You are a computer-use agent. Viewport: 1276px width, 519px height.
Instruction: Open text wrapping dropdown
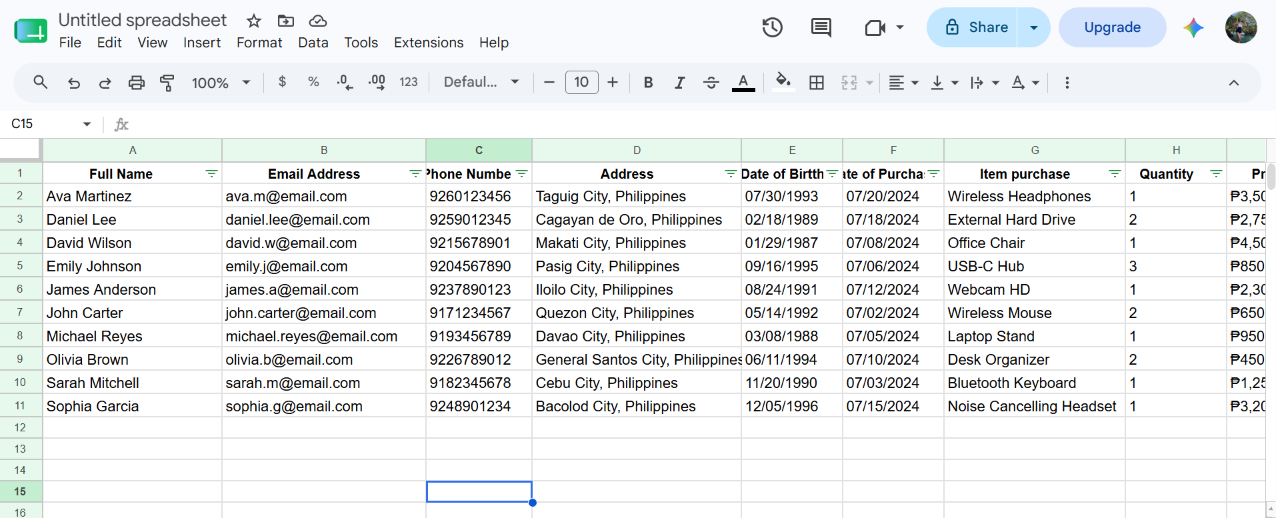click(985, 82)
